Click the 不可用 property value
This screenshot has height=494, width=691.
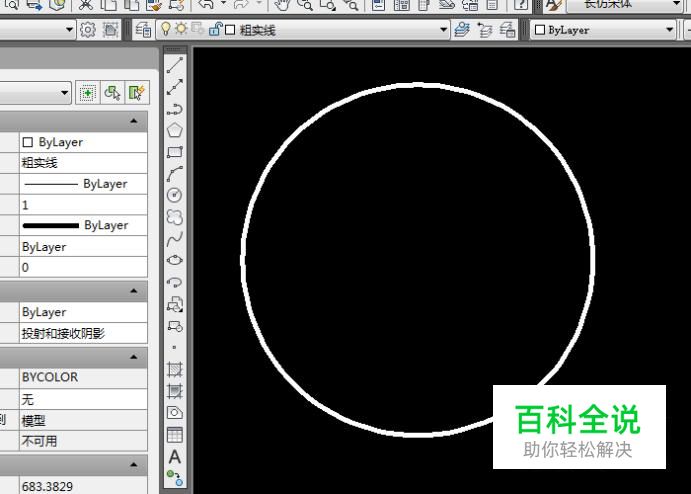pyautogui.click(x=83, y=441)
